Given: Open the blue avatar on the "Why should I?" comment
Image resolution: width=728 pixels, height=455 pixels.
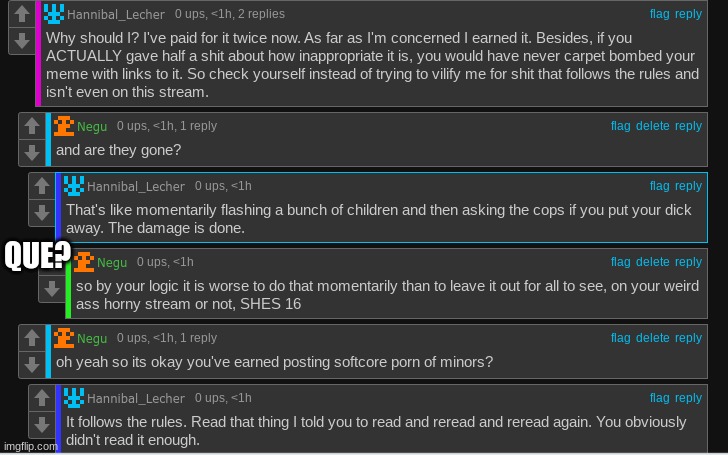Looking at the screenshot, I should 54,14.
